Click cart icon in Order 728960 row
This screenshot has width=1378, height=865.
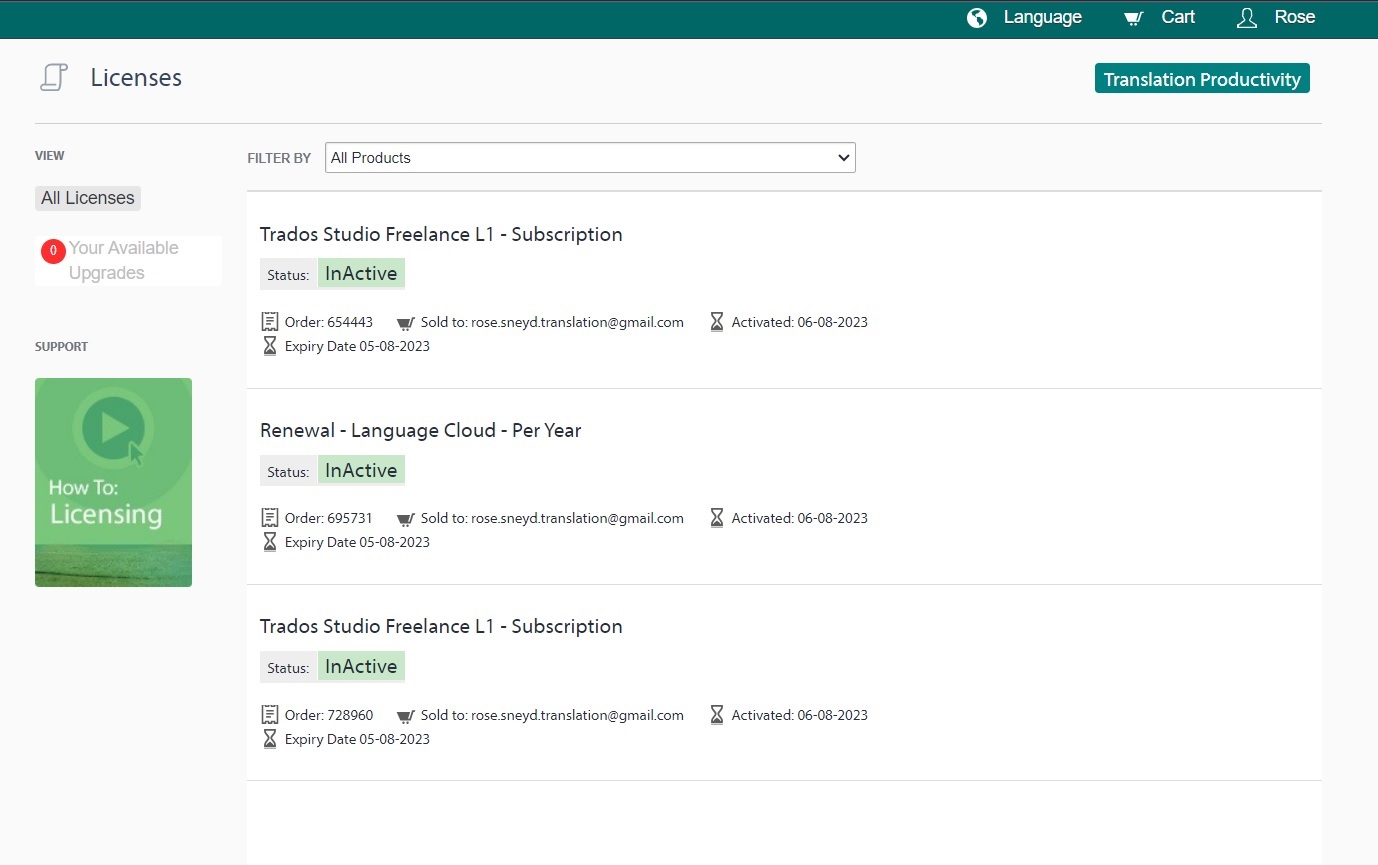click(405, 716)
